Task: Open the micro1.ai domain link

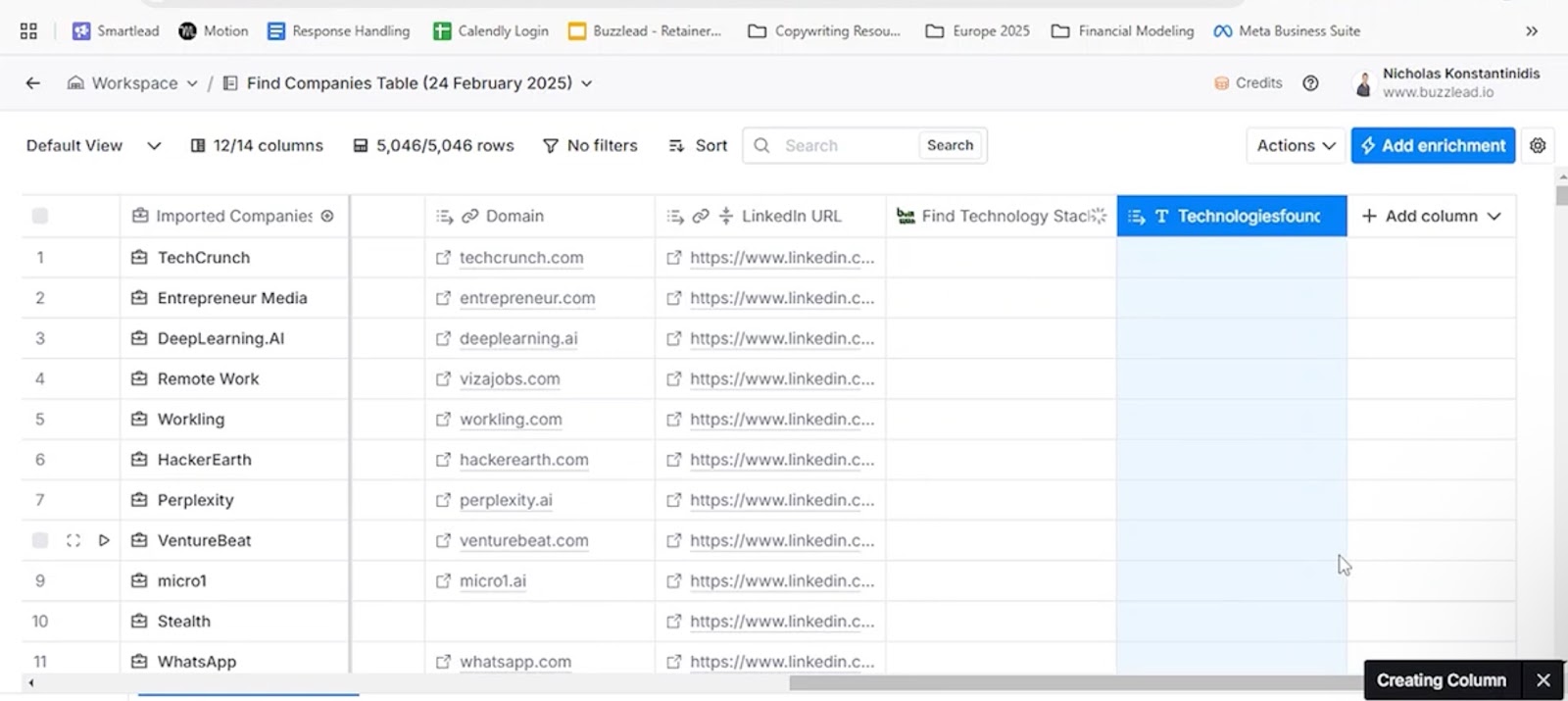Action: (493, 580)
